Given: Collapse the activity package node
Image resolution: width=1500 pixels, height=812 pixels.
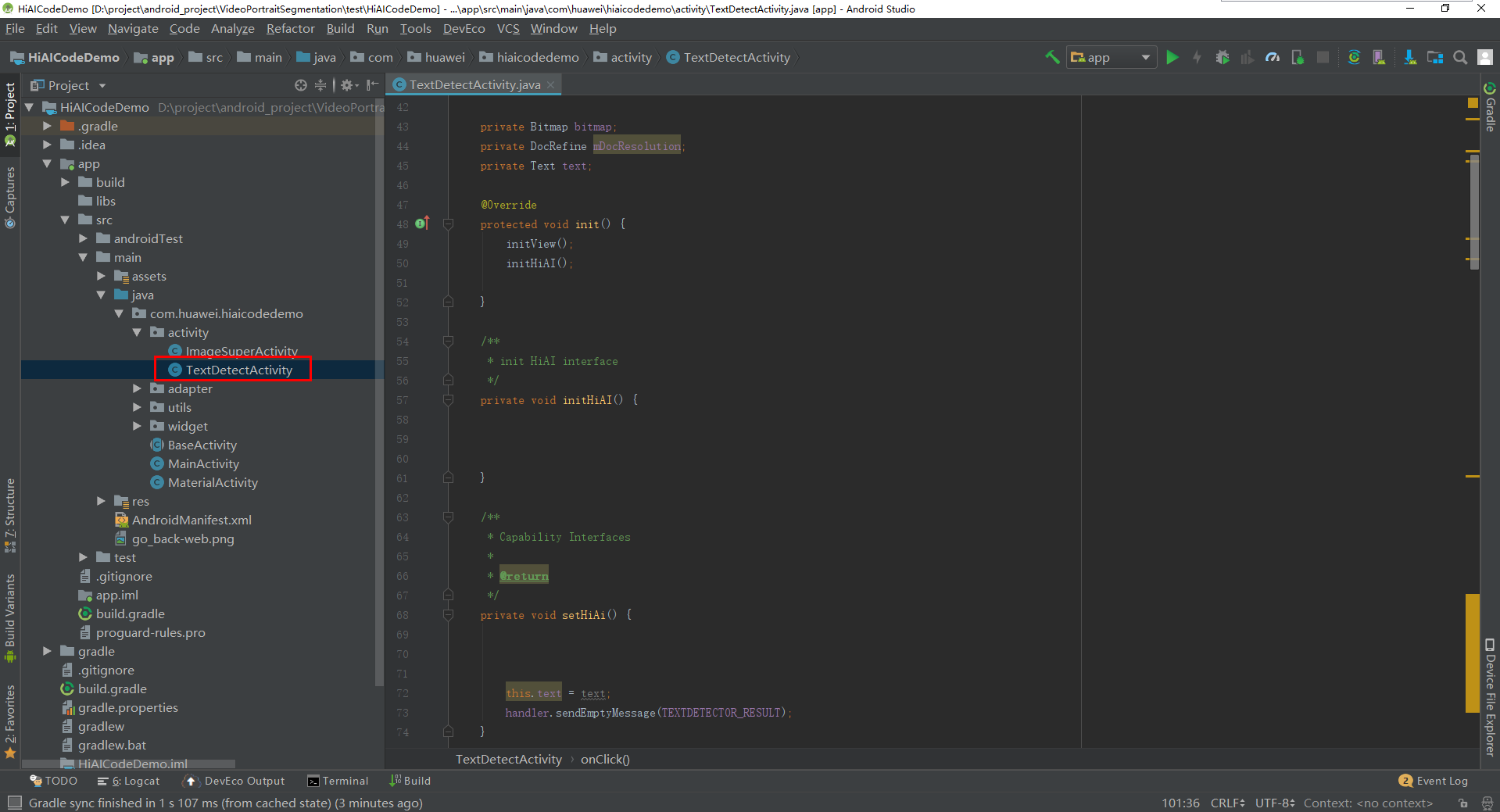Looking at the screenshot, I should (x=138, y=332).
